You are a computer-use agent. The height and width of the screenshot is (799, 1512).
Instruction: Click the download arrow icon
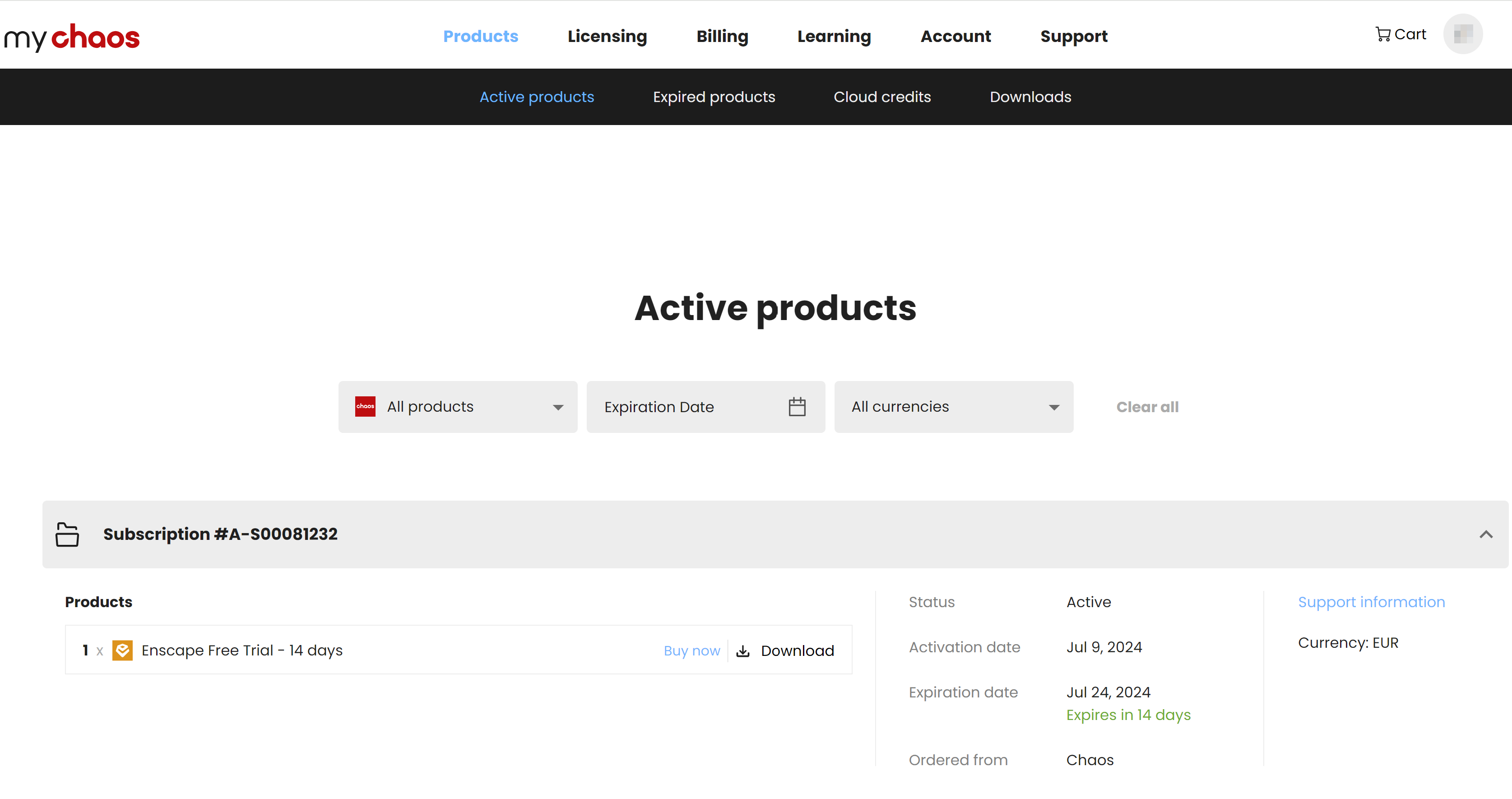tap(742, 651)
